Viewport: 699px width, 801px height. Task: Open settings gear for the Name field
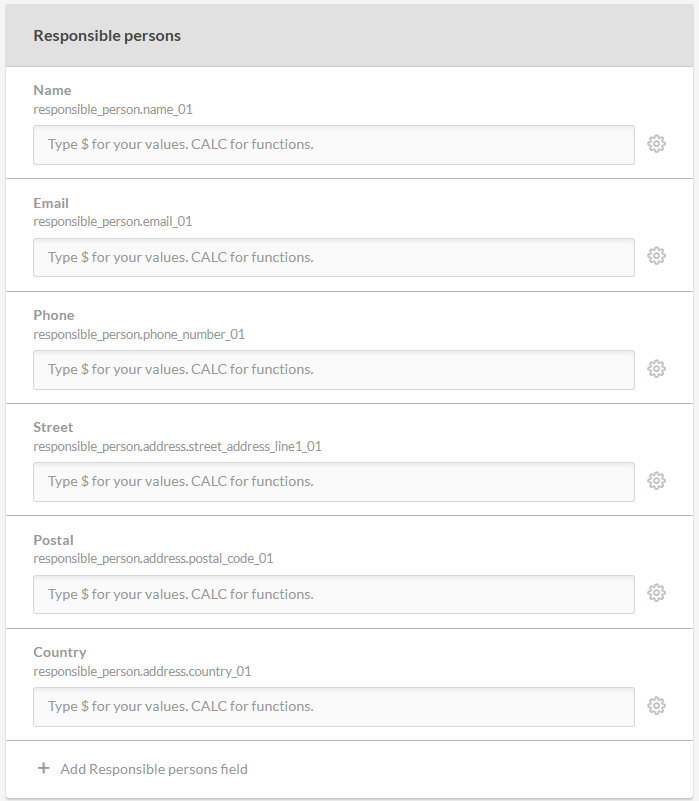pos(656,144)
